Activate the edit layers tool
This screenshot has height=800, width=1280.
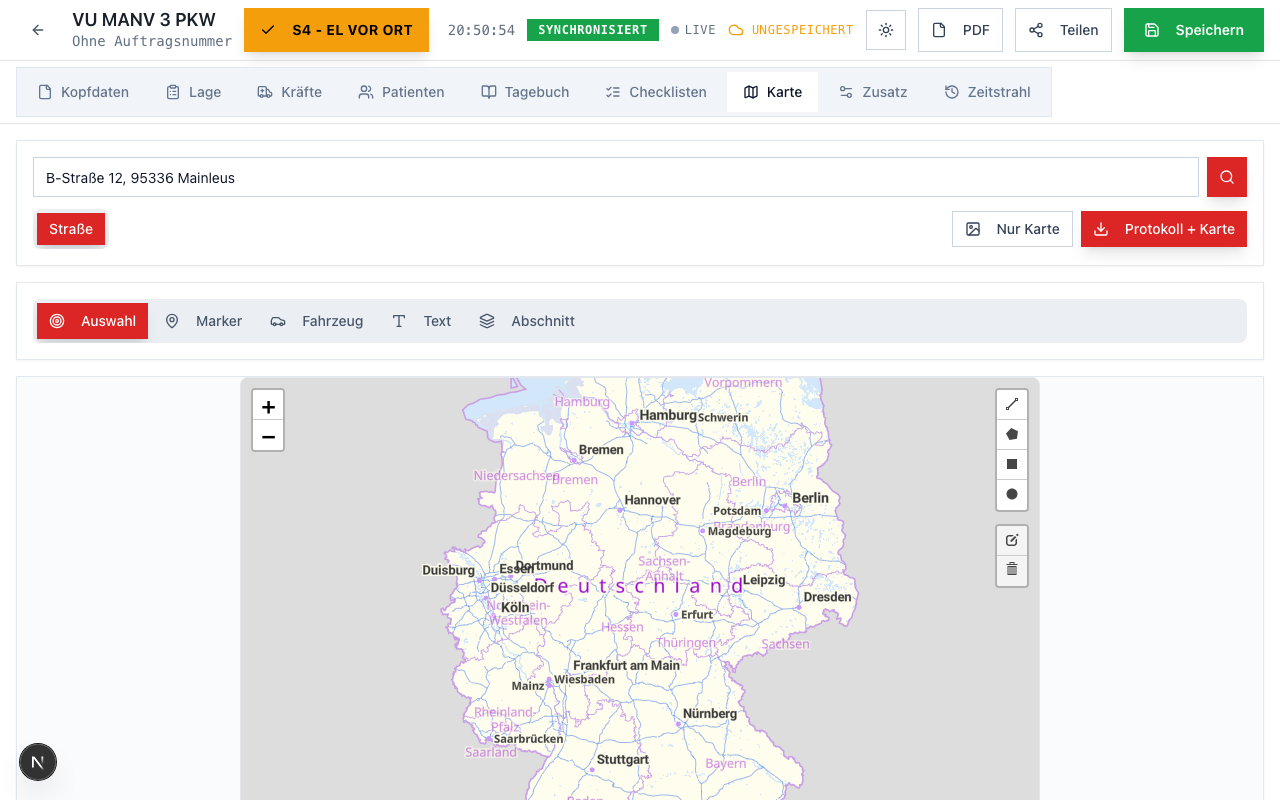(x=1012, y=540)
